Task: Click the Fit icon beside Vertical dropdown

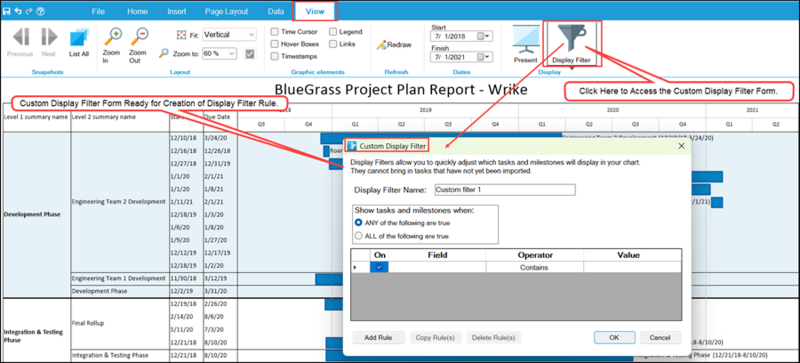Action: 181,35
